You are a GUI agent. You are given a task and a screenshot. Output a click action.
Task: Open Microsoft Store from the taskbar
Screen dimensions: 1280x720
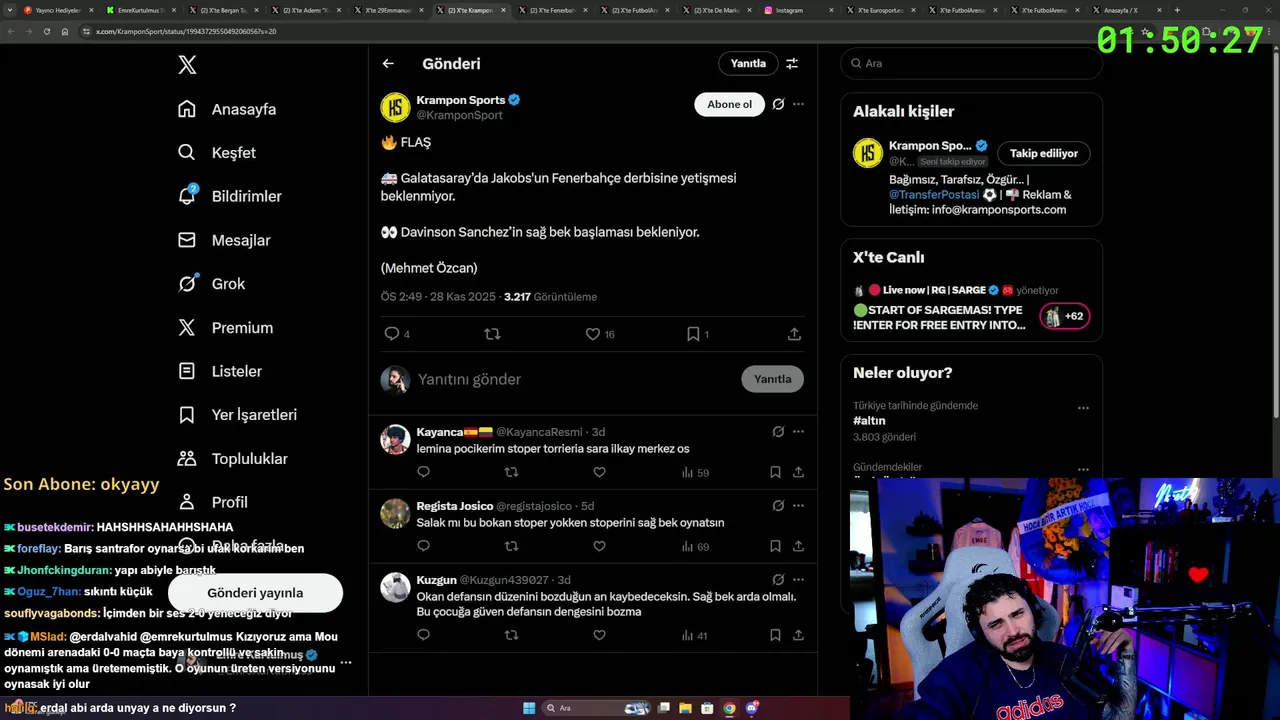click(707, 708)
